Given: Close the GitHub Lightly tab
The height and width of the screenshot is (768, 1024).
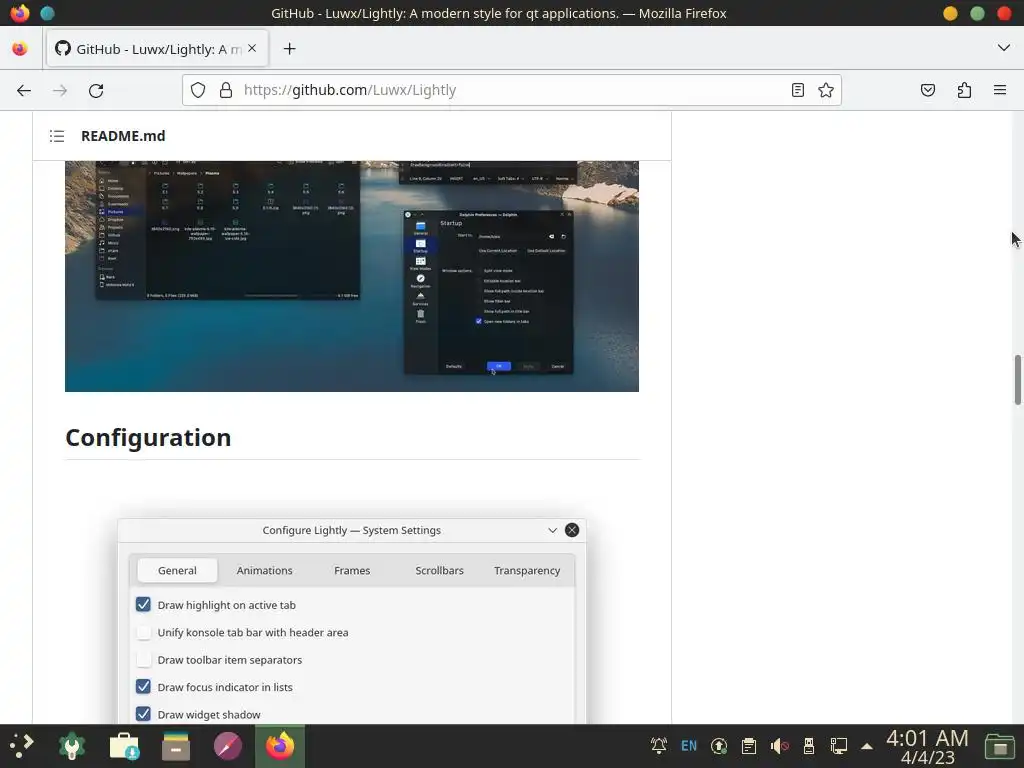Looking at the screenshot, I should (252, 48).
